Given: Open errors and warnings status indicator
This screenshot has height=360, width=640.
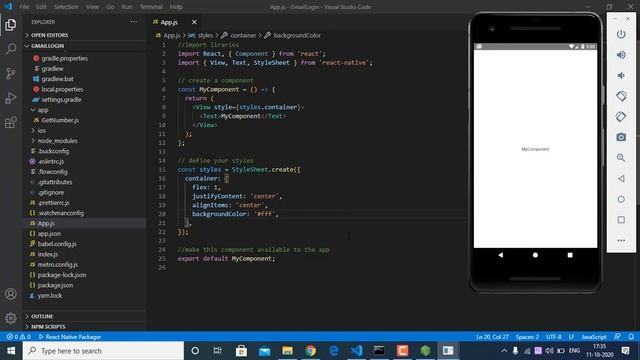Looking at the screenshot, I should point(18,337).
